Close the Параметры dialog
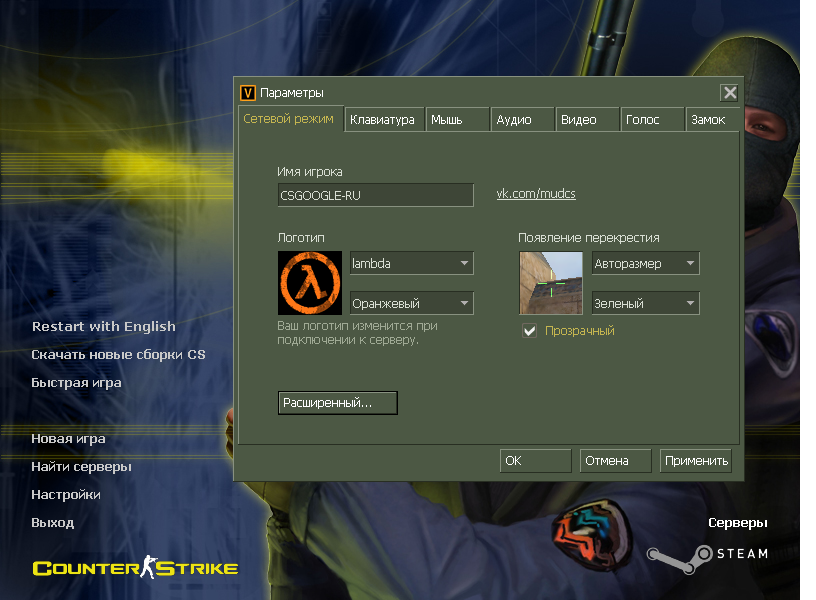 click(x=730, y=93)
